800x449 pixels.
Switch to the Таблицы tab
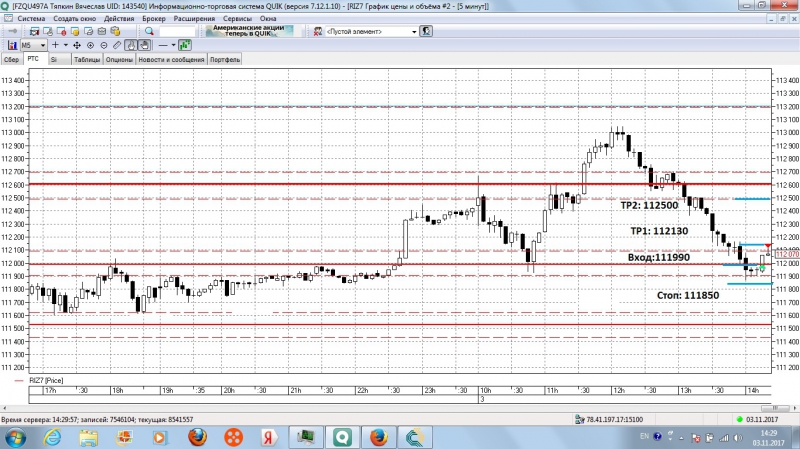pyautogui.click(x=87, y=60)
